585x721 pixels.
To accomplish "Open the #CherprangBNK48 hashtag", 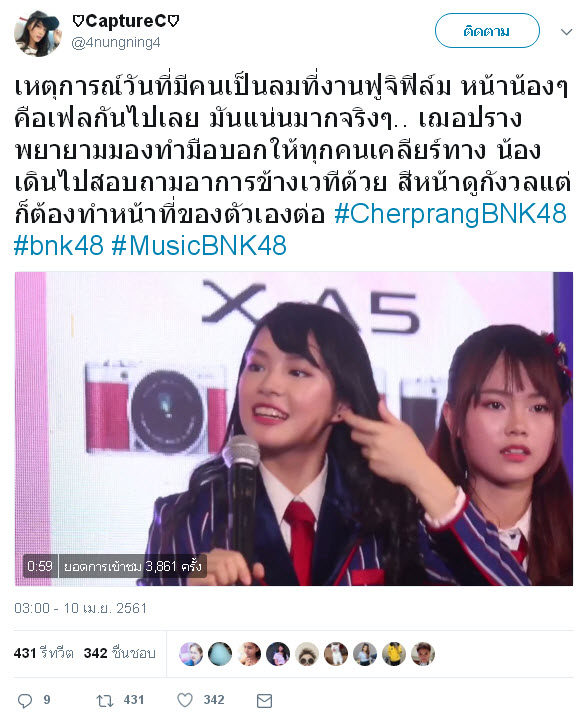I will click(x=450, y=214).
